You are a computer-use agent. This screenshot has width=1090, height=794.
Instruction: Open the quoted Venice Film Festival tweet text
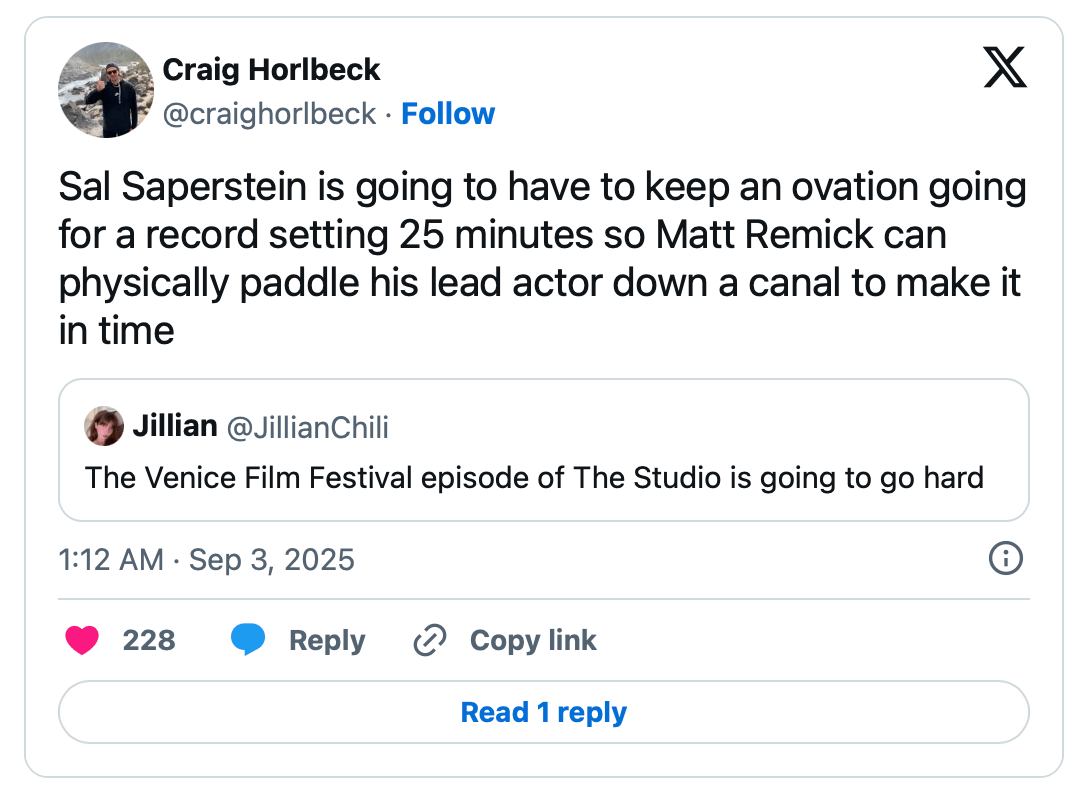534,478
